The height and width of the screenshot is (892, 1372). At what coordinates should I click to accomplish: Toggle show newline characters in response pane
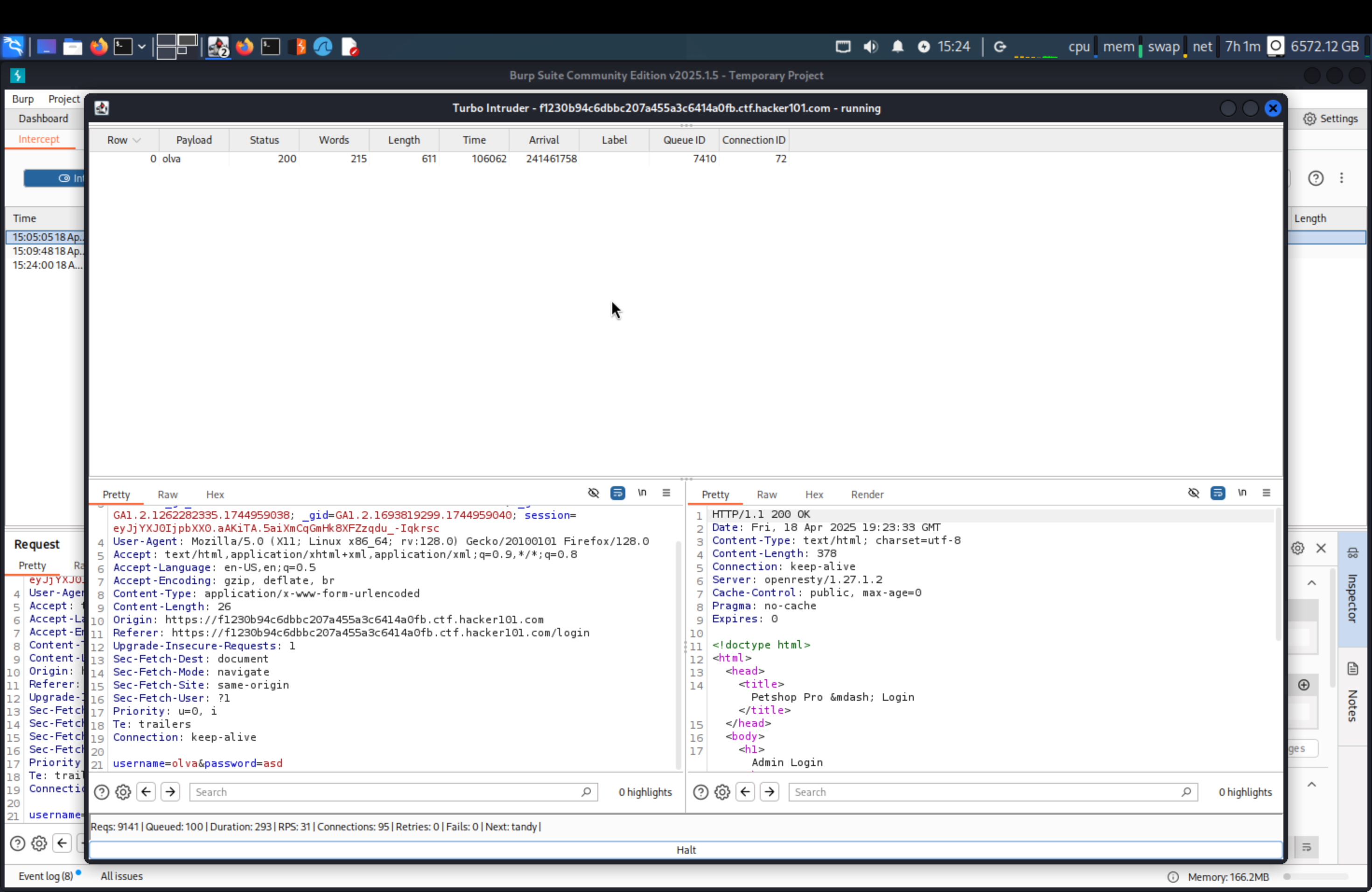tap(1242, 493)
